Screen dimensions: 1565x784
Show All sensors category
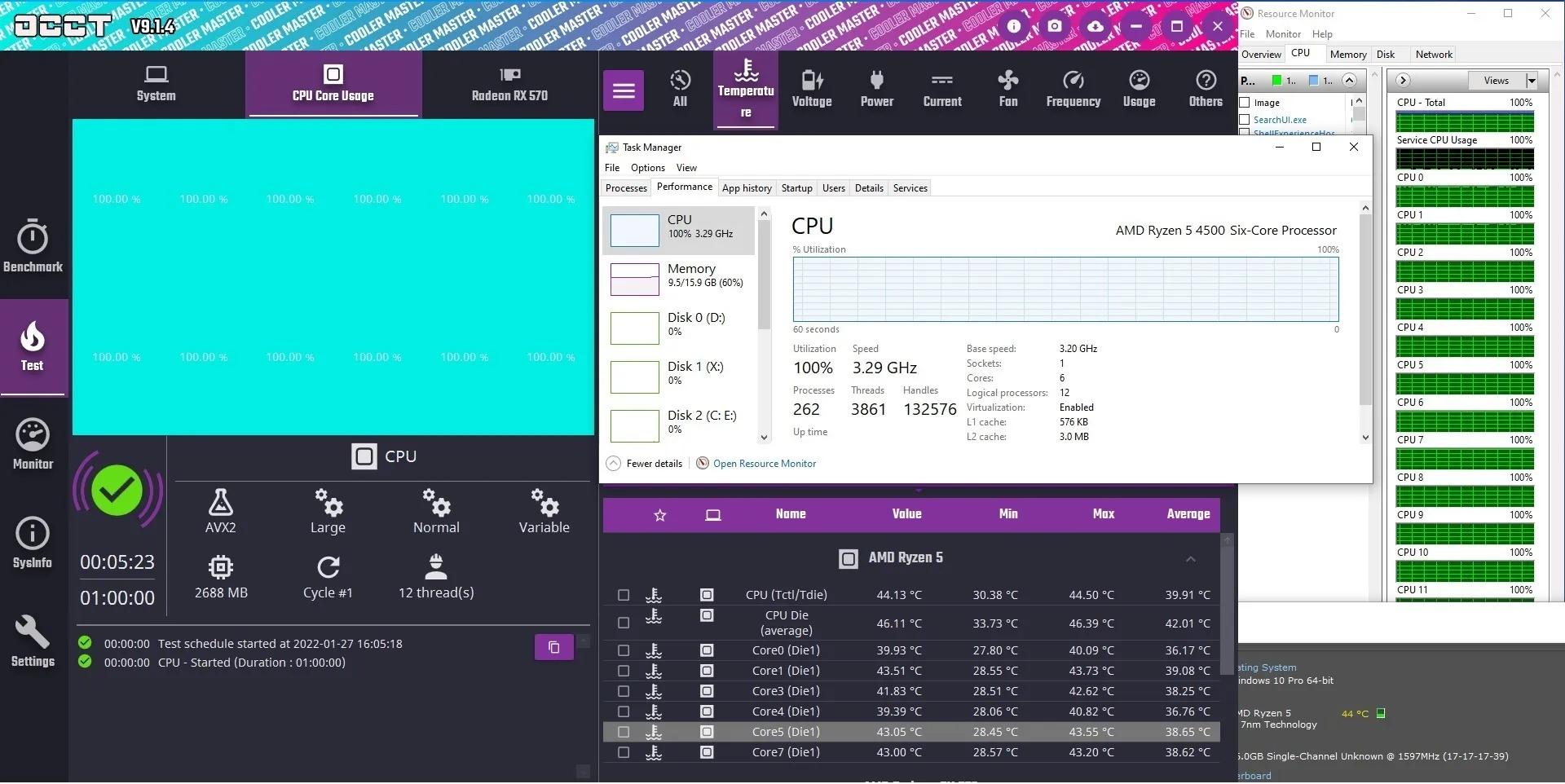pos(680,89)
